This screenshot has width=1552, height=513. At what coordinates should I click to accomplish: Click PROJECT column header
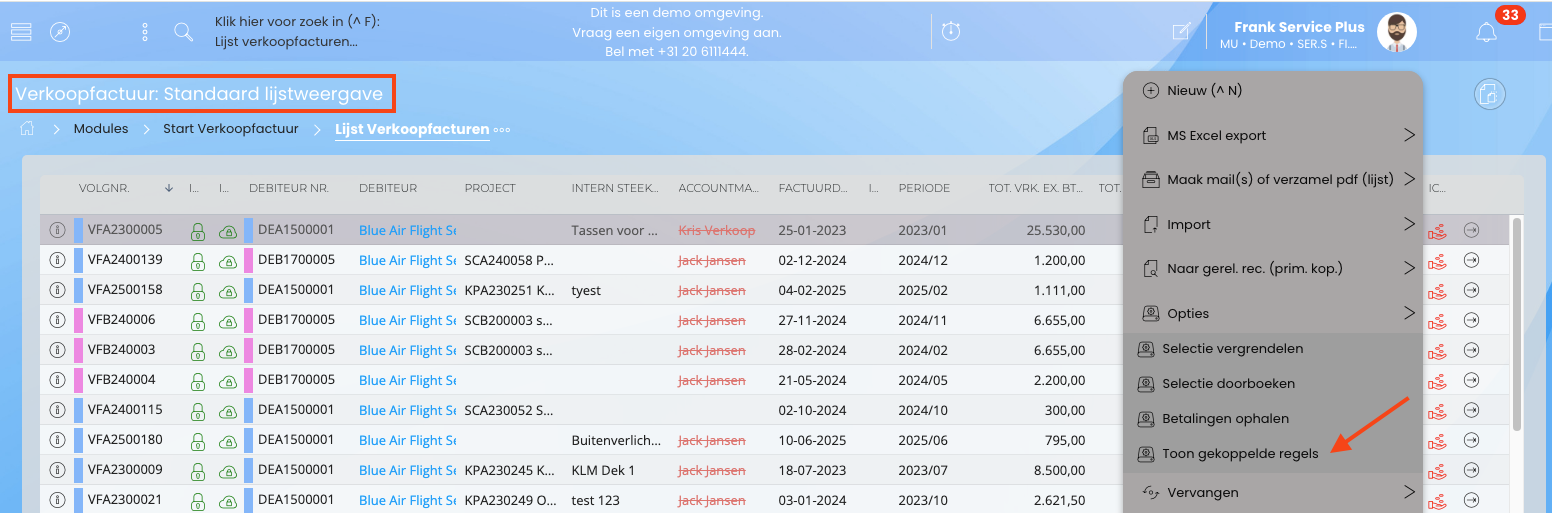coord(490,188)
